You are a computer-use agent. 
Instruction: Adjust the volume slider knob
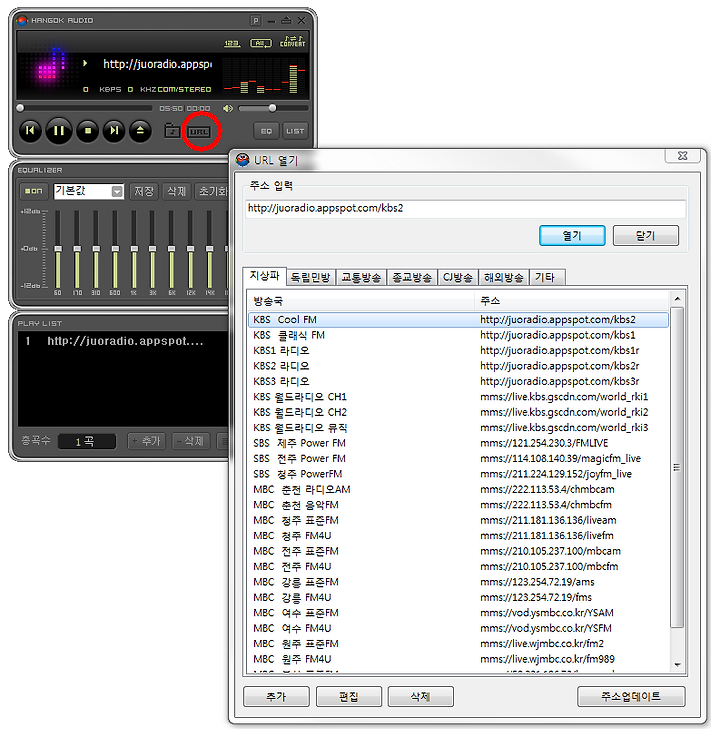(x=272, y=109)
